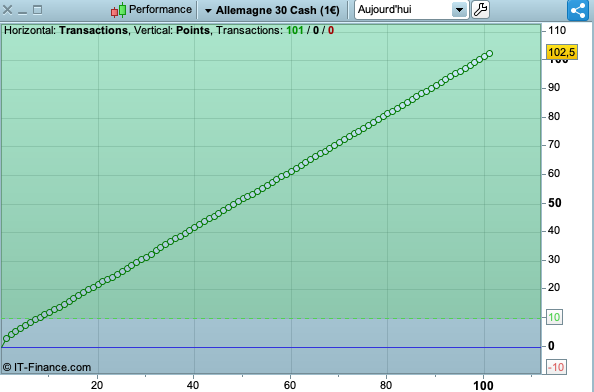The height and width of the screenshot is (392, 594).
Task: Close the Performance window with X
Action: pos(7,10)
